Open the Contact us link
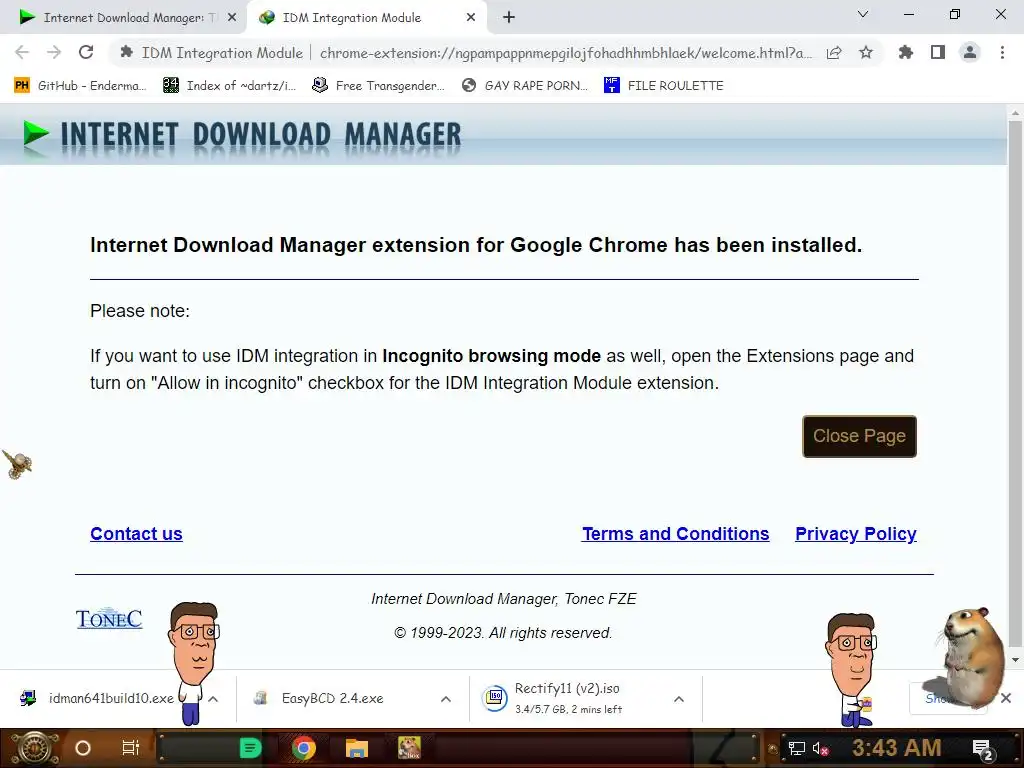Viewport: 1024px width, 768px height. pos(136,534)
